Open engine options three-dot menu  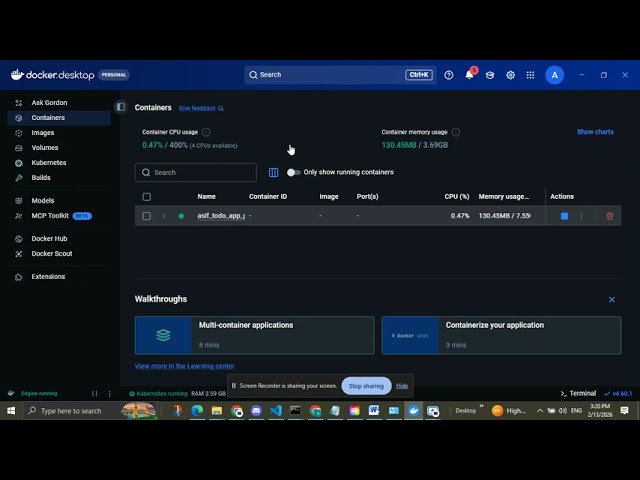(x=109, y=393)
